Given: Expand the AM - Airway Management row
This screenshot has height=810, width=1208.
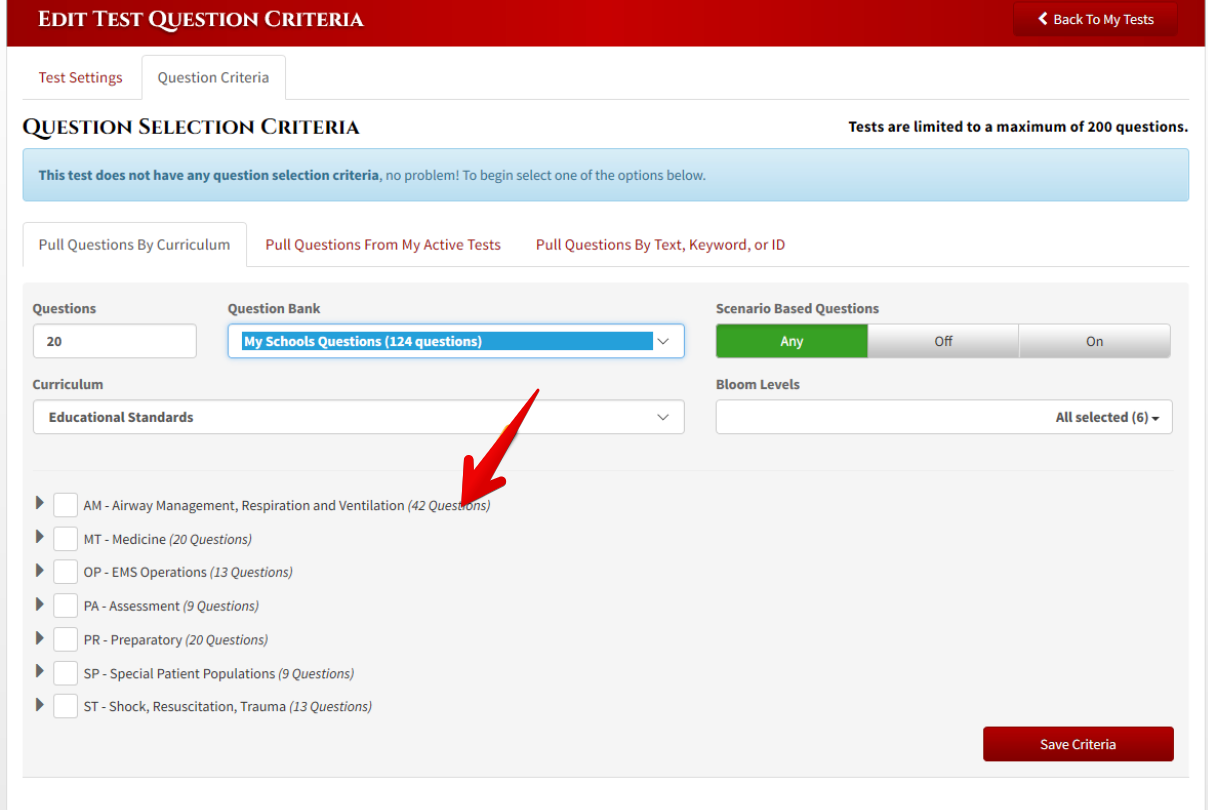Looking at the screenshot, I should [40, 503].
